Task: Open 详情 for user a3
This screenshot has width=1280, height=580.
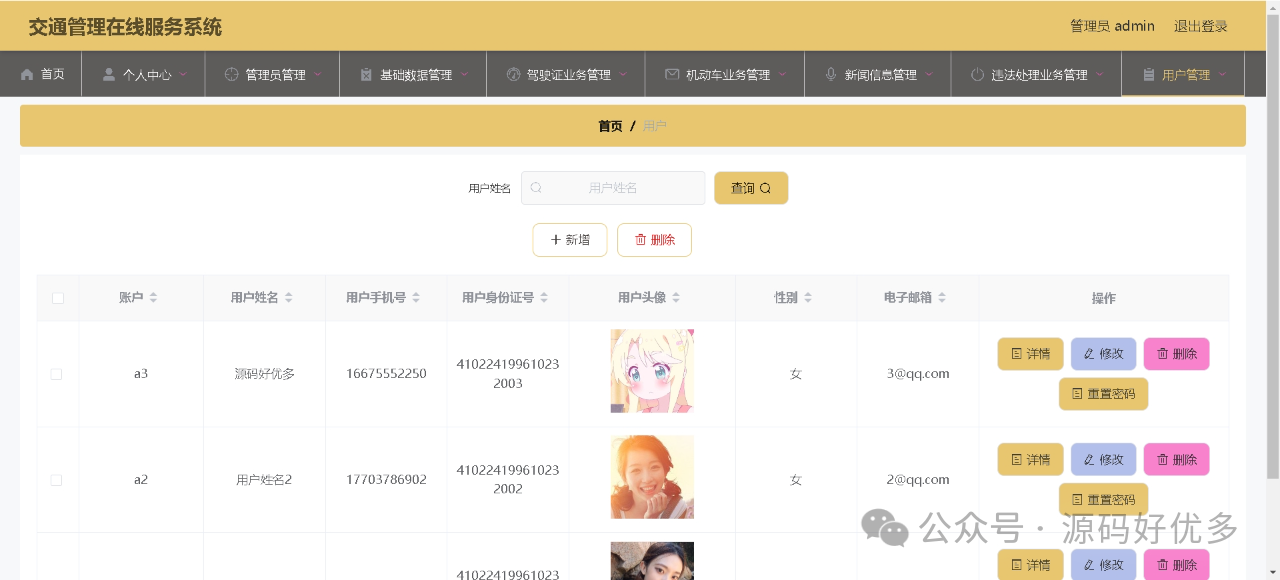Action: click(1030, 354)
